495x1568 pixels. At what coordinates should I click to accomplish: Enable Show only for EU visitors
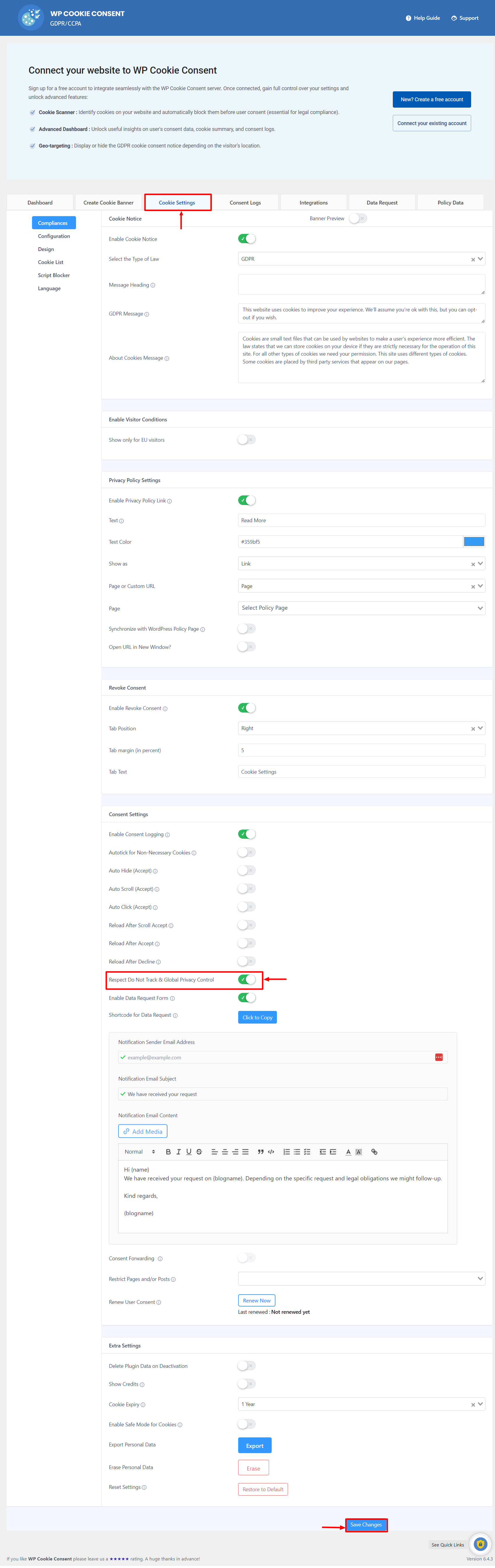(246, 440)
